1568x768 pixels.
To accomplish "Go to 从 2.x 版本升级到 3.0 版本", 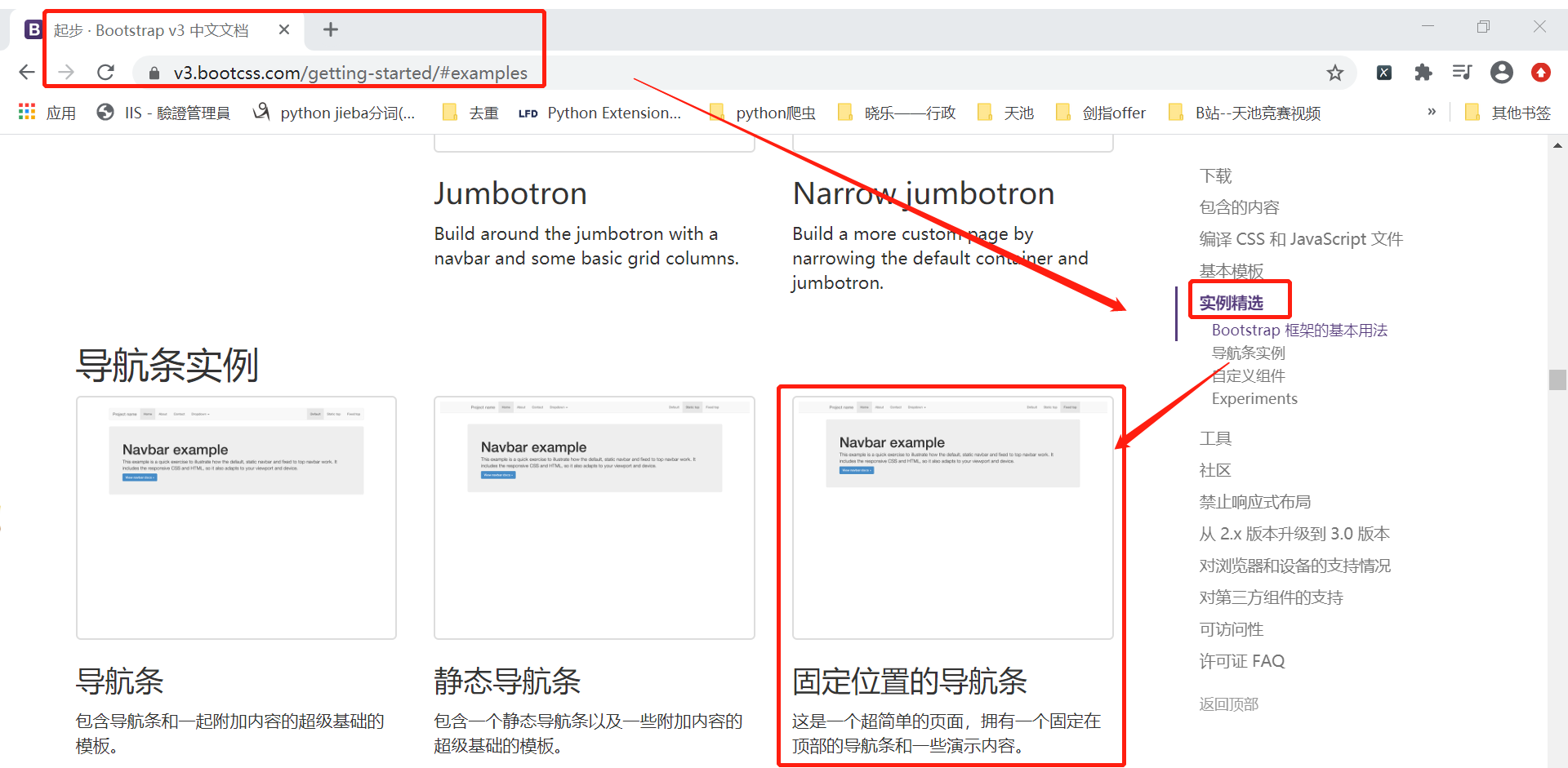I will coord(1294,534).
